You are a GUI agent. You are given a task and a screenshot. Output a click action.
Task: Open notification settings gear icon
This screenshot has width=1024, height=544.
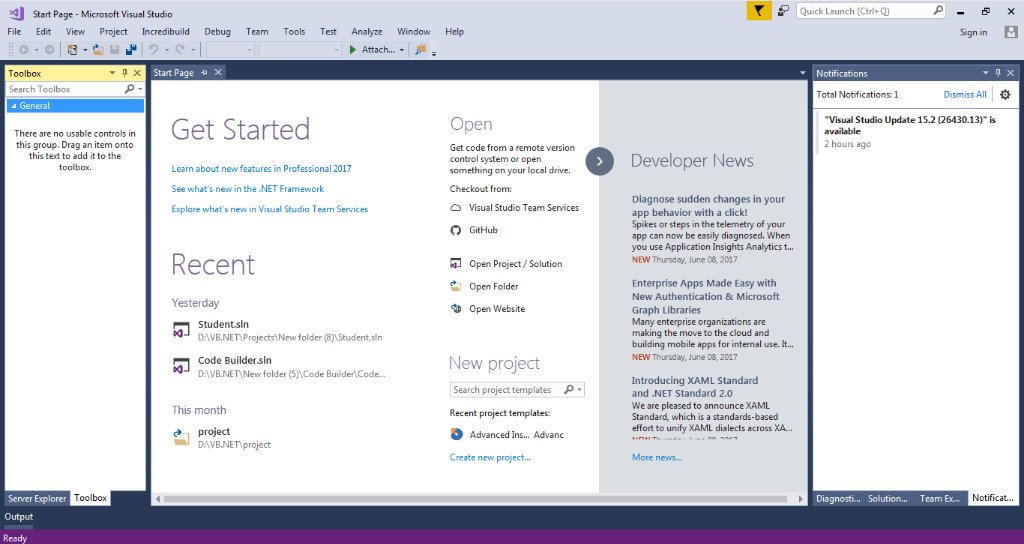tap(1005, 95)
